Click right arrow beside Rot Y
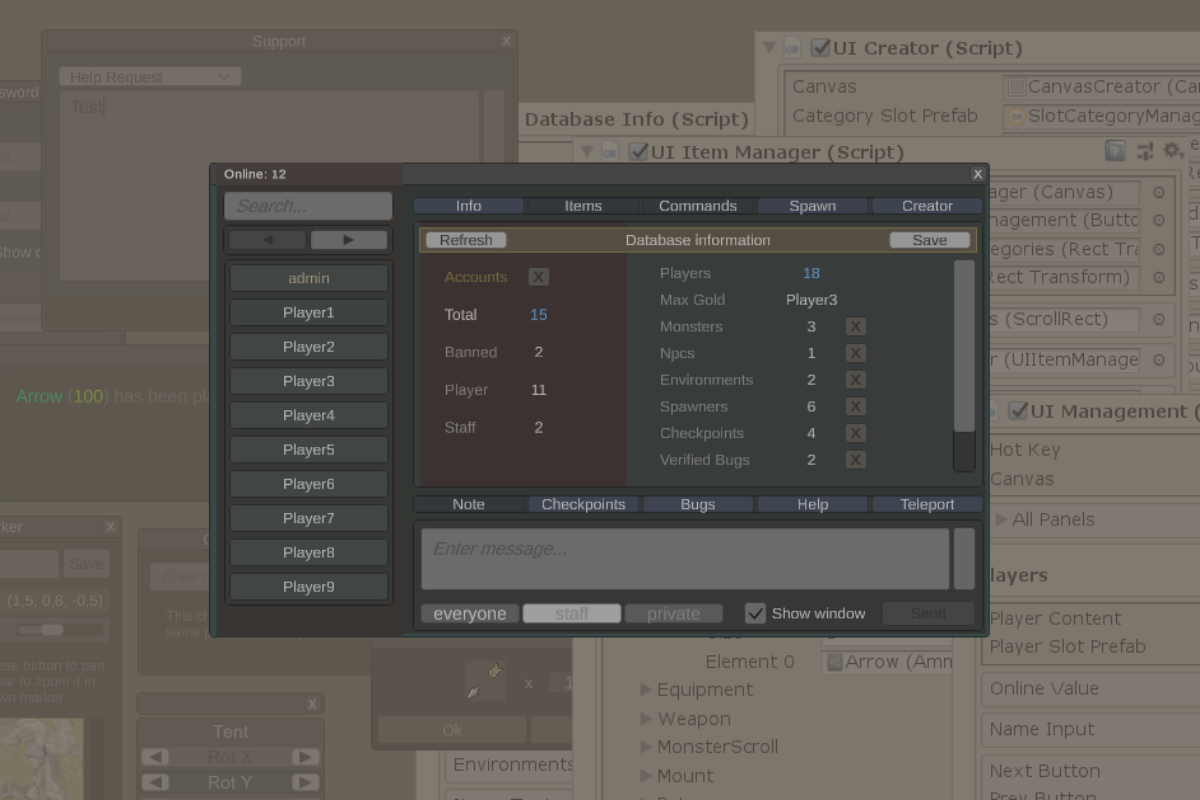 [306, 782]
